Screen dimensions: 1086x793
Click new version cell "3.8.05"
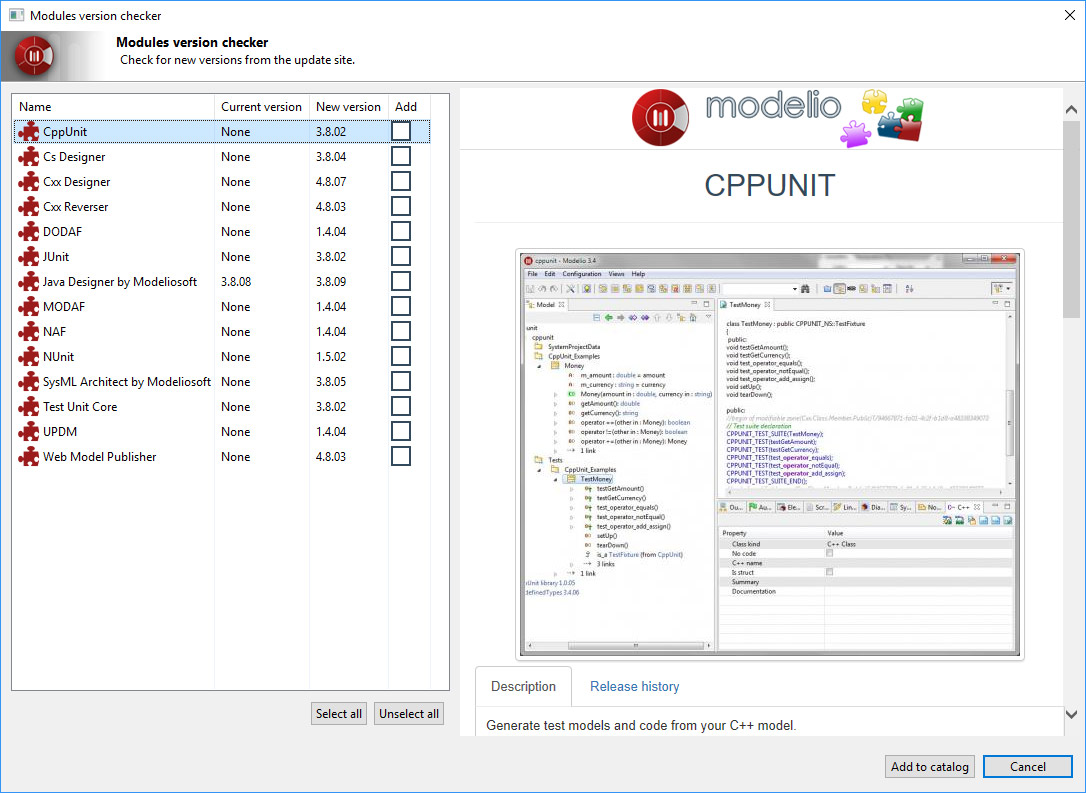(331, 382)
